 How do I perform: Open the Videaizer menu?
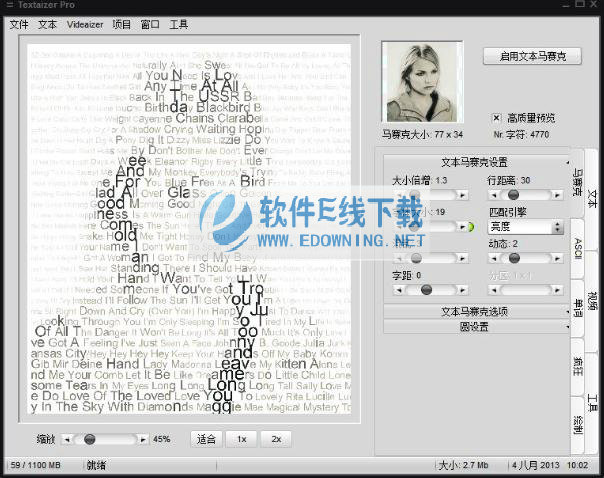85,25
